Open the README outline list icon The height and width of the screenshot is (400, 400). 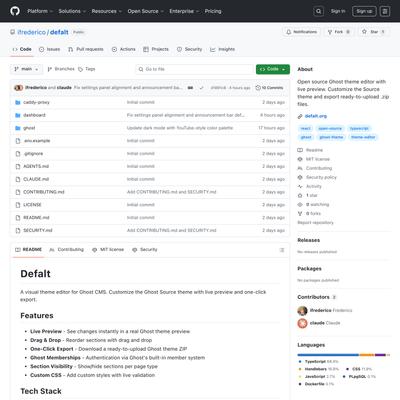point(282,250)
